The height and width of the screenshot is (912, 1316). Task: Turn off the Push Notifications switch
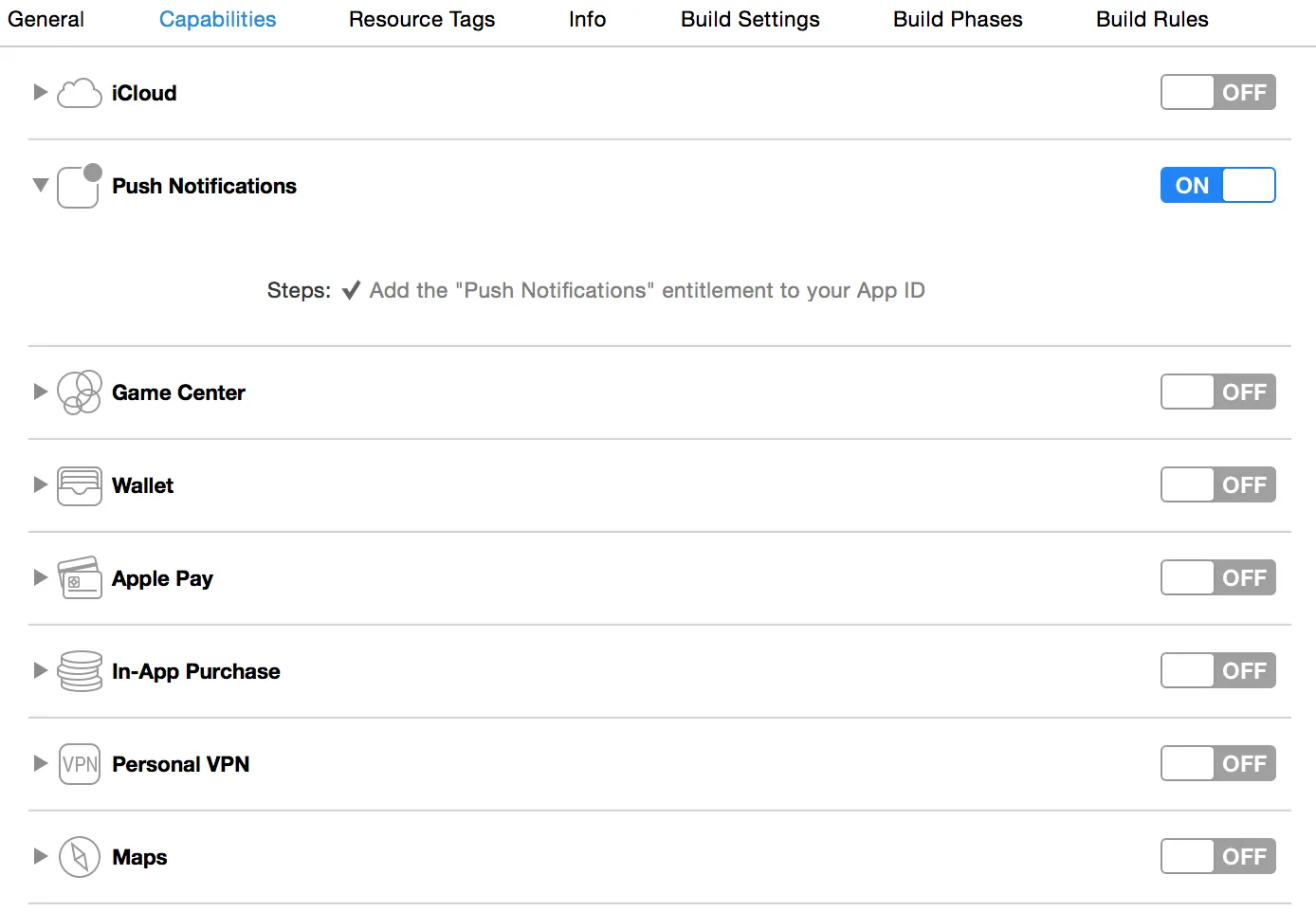(1217, 186)
